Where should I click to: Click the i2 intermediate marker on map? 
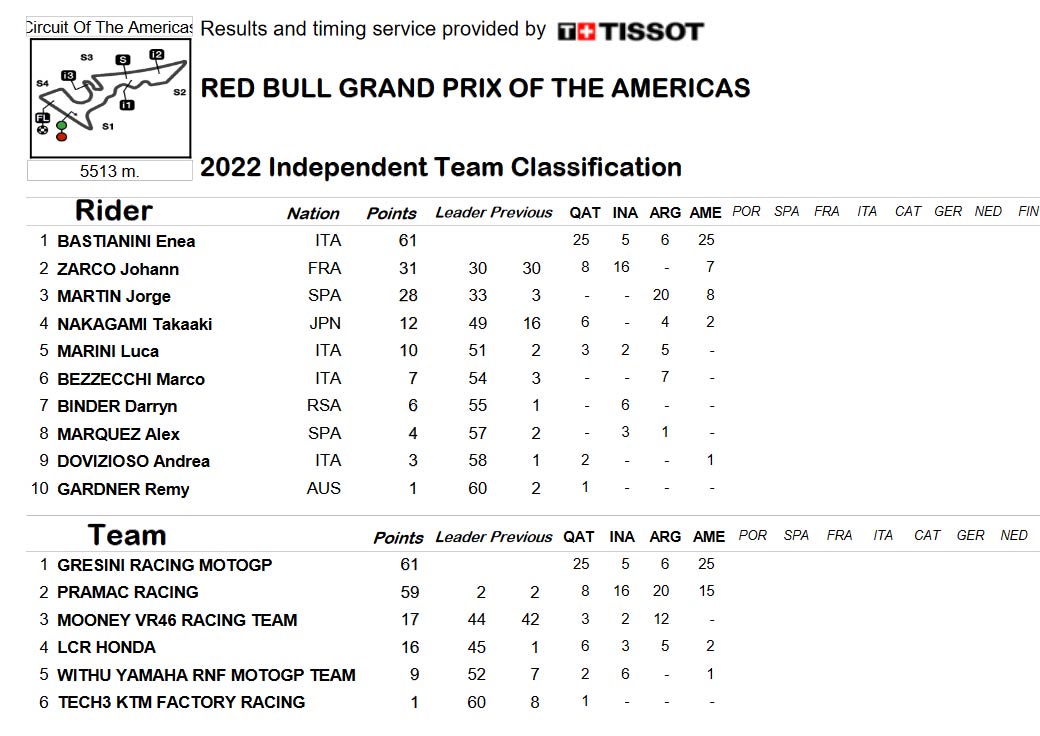tap(157, 54)
